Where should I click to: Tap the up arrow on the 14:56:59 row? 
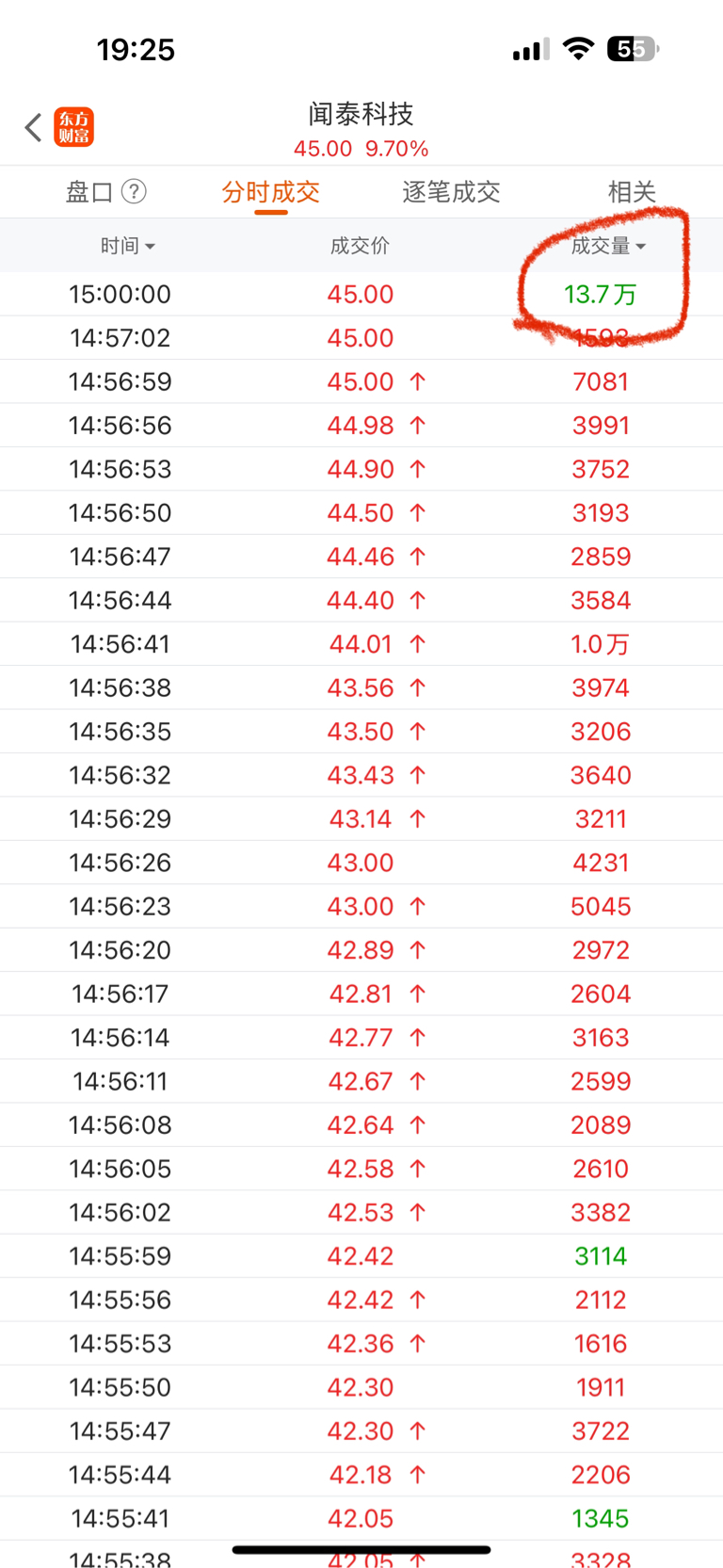click(x=418, y=381)
